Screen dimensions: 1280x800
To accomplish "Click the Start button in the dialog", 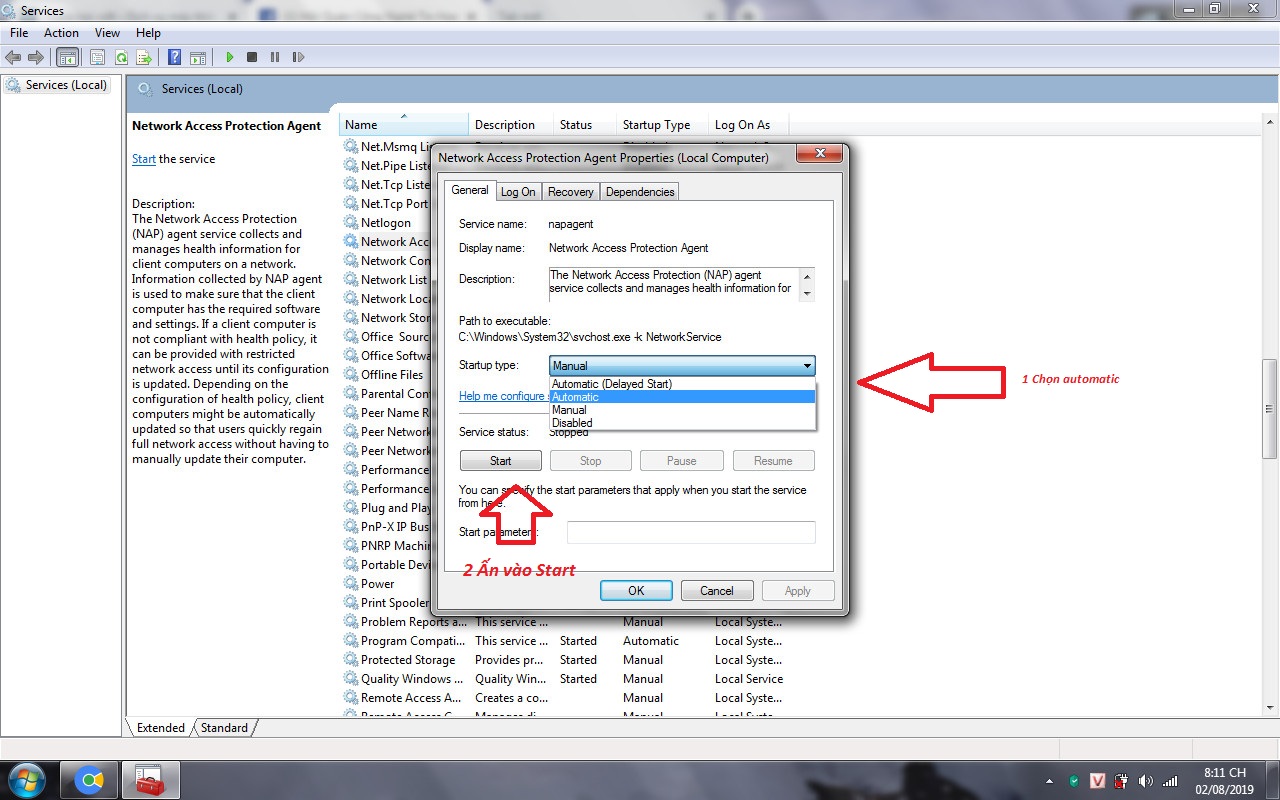I will coord(501,461).
